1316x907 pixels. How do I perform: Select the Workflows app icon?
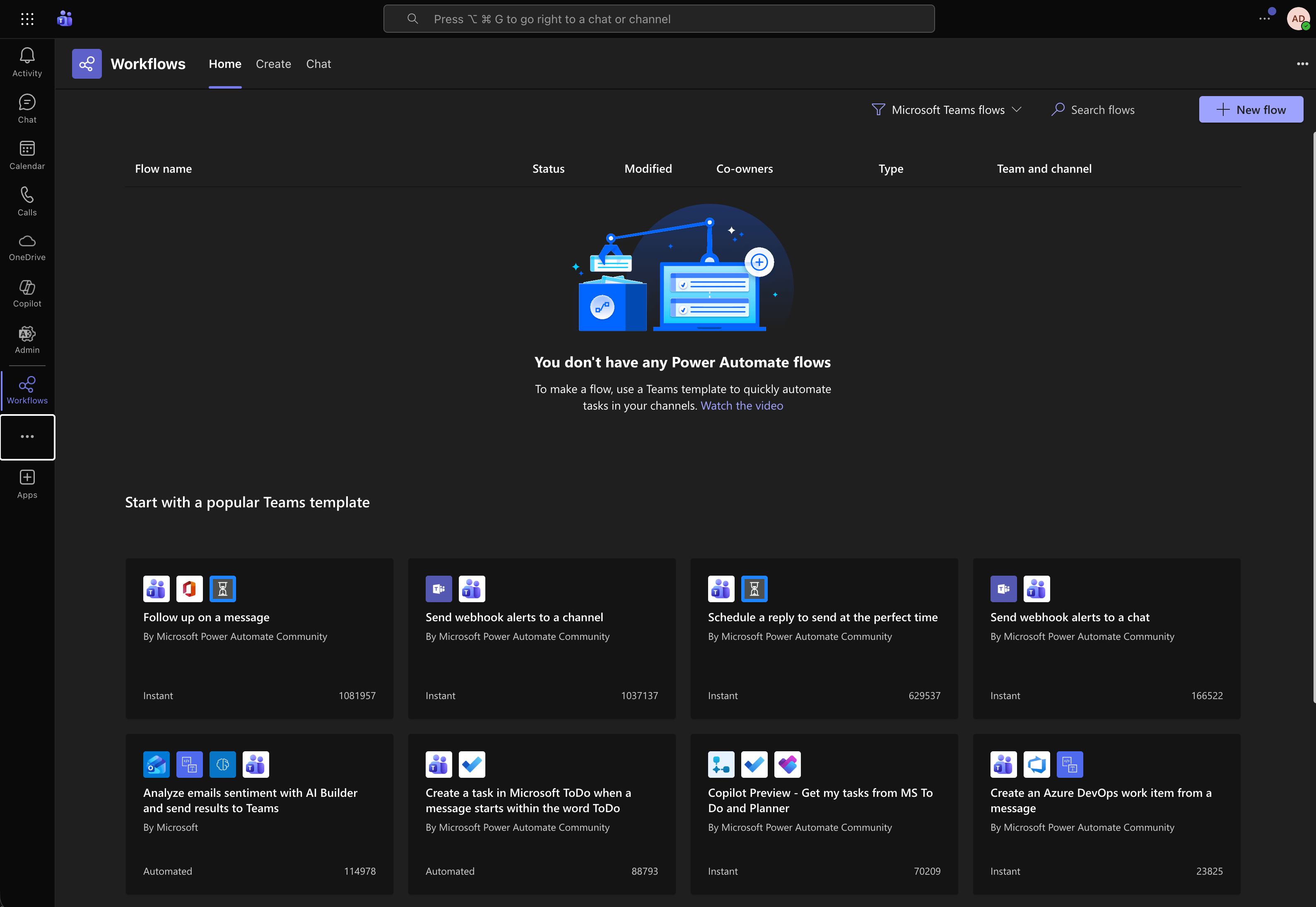87,64
